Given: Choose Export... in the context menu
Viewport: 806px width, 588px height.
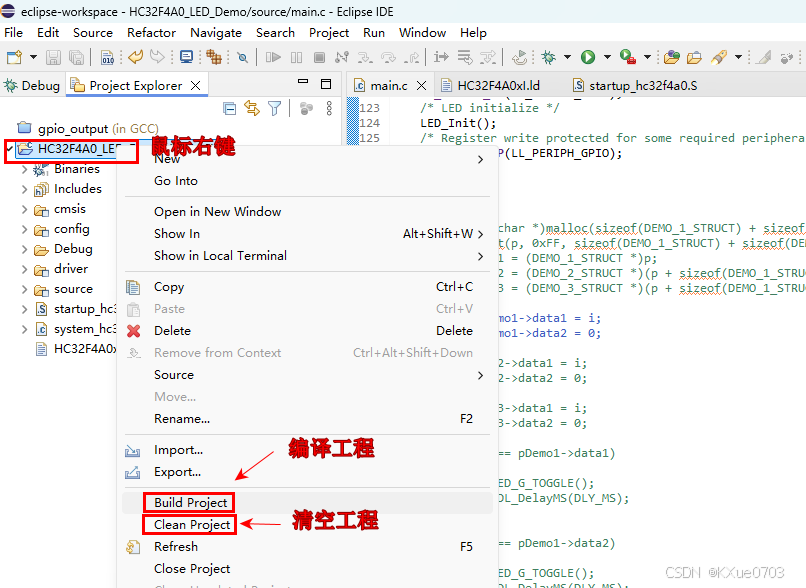Looking at the screenshot, I should pyautogui.click(x=307, y=472).
